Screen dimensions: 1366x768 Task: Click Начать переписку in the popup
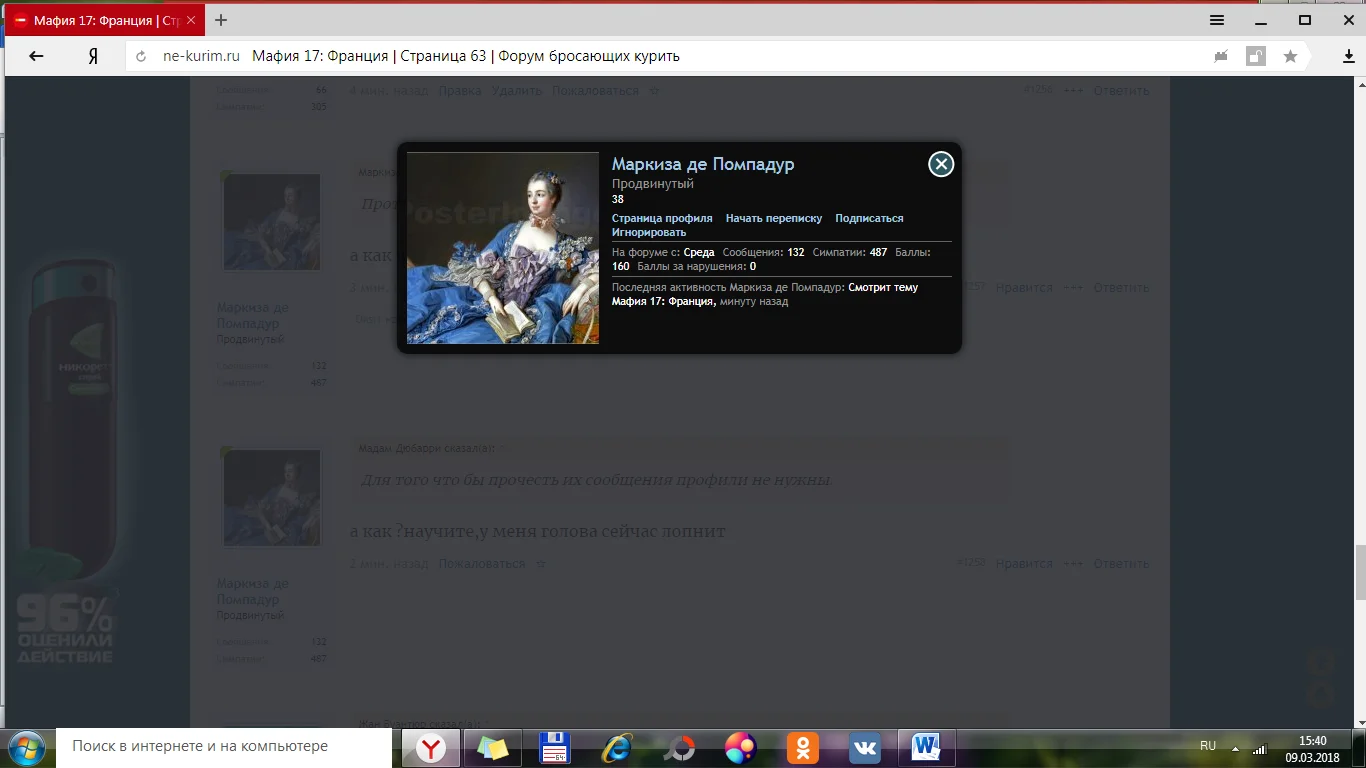(x=774, y=218)
